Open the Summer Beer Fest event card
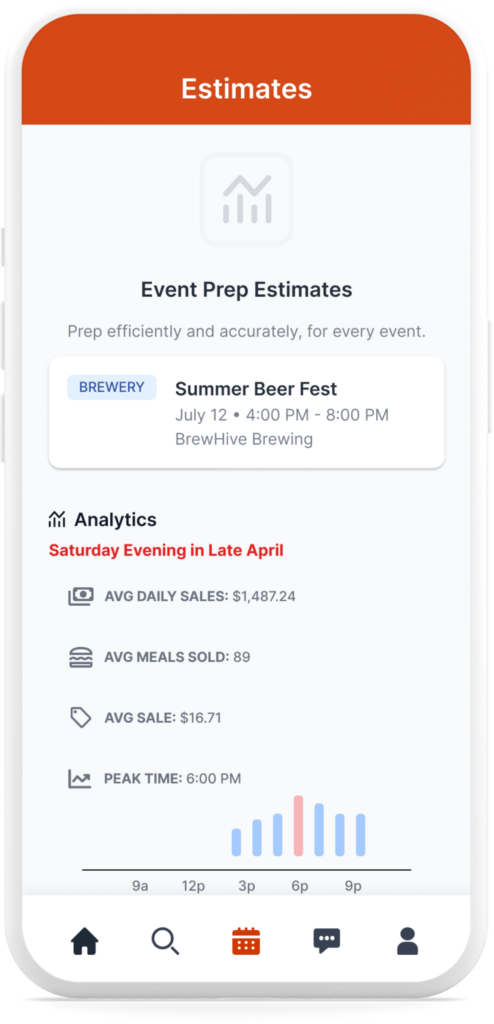Screen dimensions: 494x1024 coord(246,413)
